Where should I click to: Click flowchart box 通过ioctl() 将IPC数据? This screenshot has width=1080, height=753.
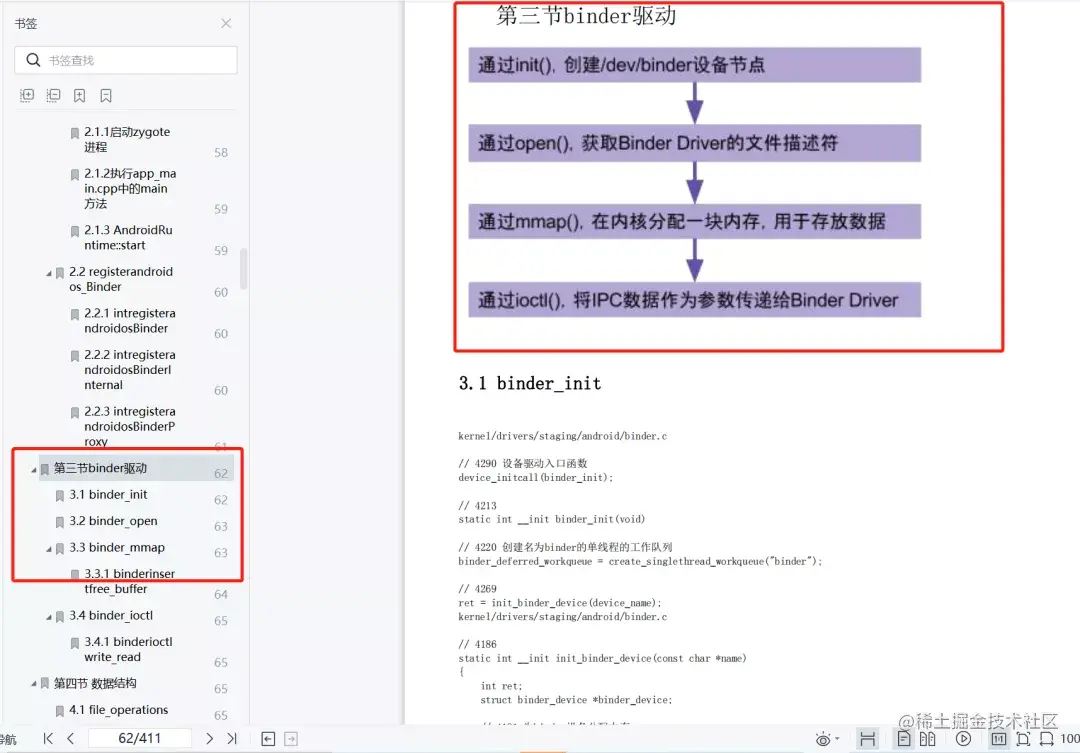pyautogui.click(x=694, y=300)
